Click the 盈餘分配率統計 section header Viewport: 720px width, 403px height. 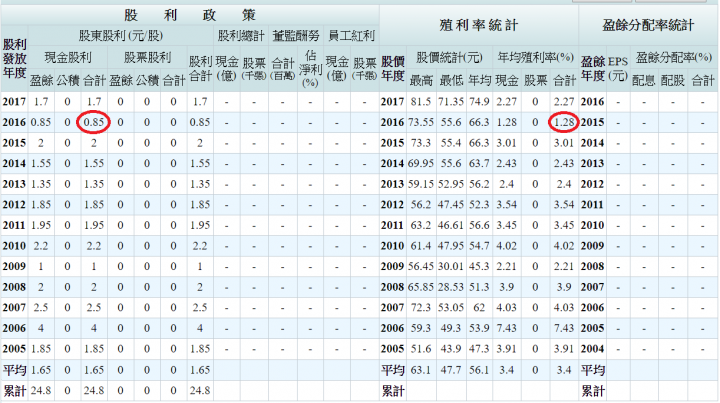pyautogui.click(x=648, y=25)
